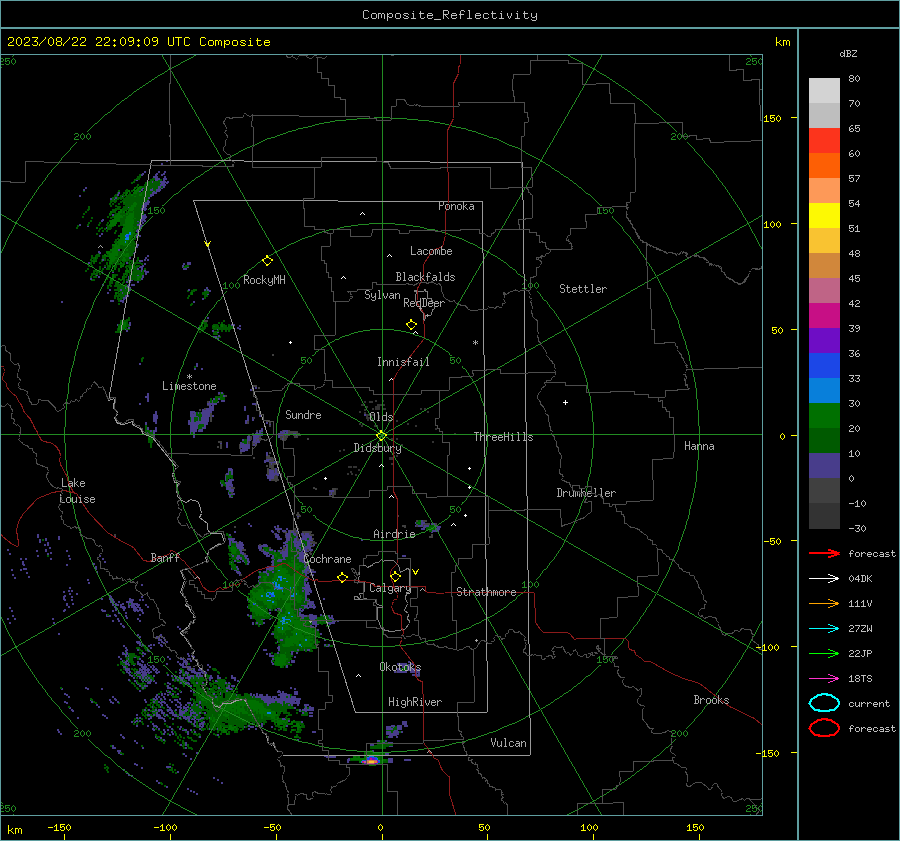Click the red 'forecast' ellipse icon
Image resolution: width=900 pixels, height=841 pixels.
pyautogui.click(x=824, y=728)
